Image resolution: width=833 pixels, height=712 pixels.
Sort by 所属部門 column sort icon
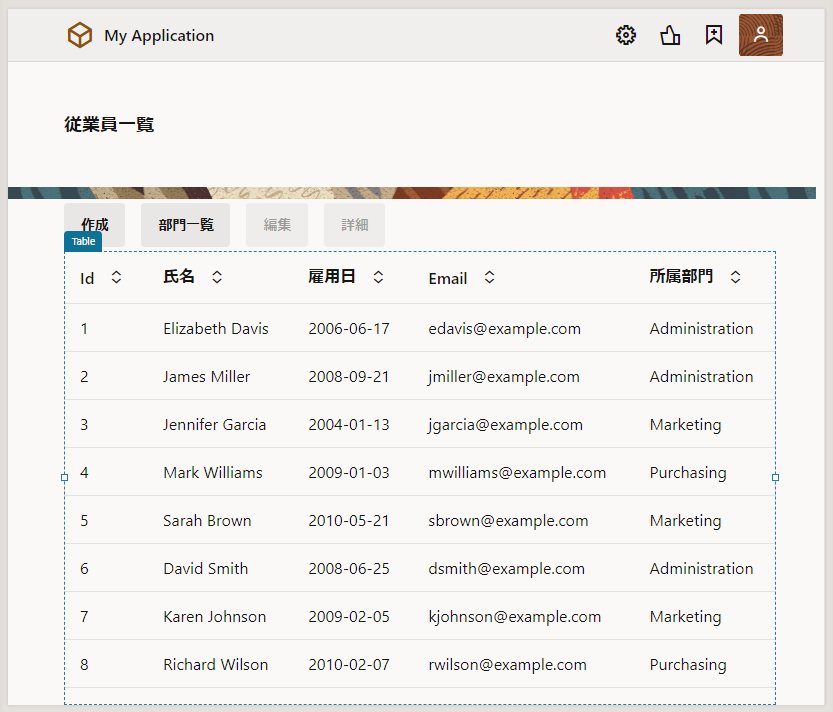pos(735,277)
